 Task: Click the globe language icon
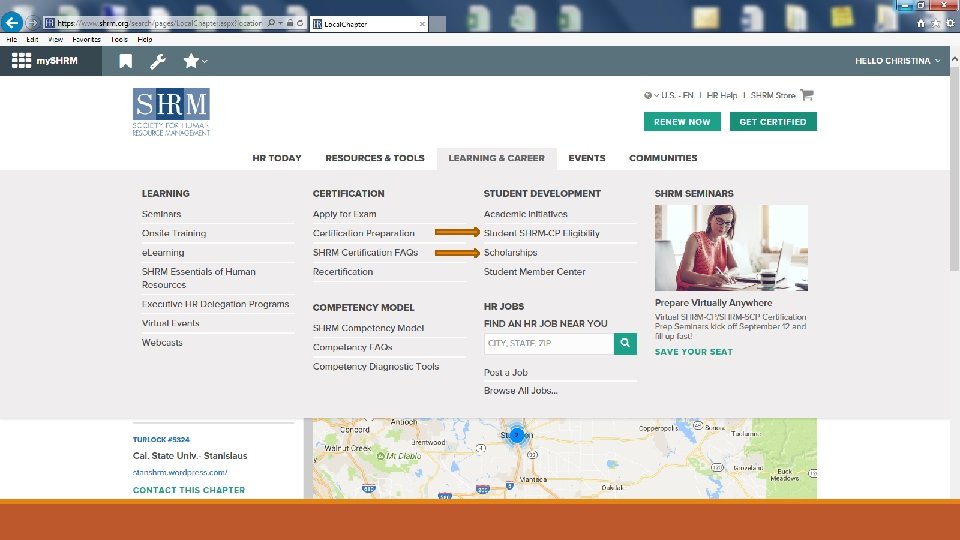click(648, 96)
